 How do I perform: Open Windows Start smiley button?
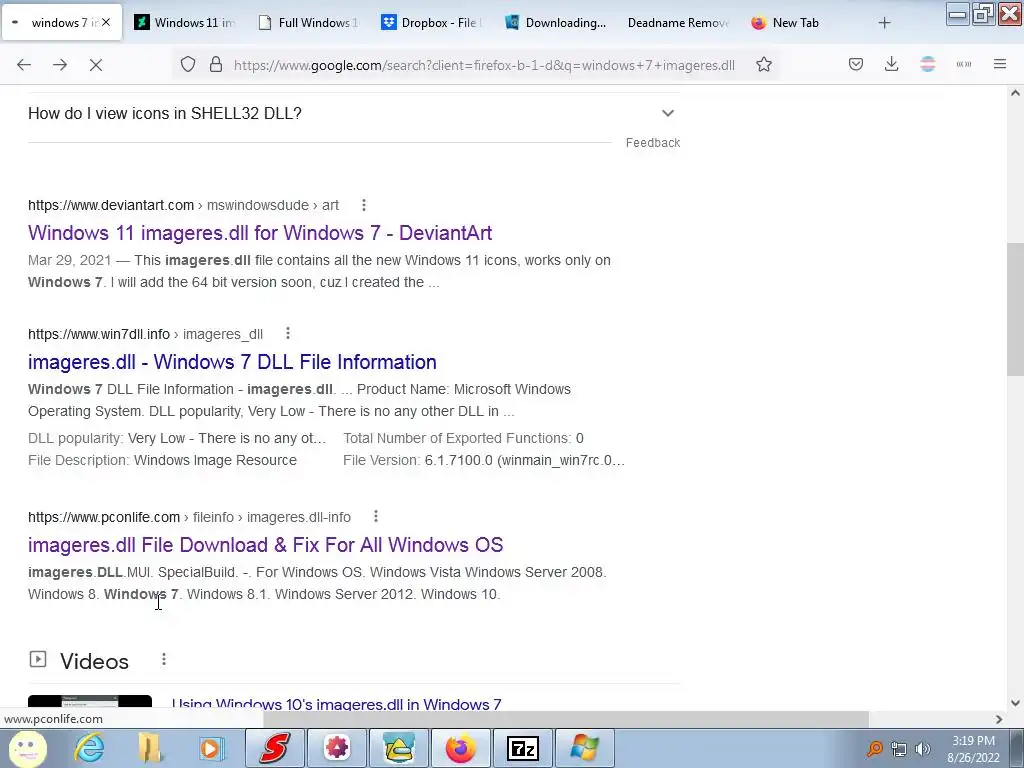27,748
